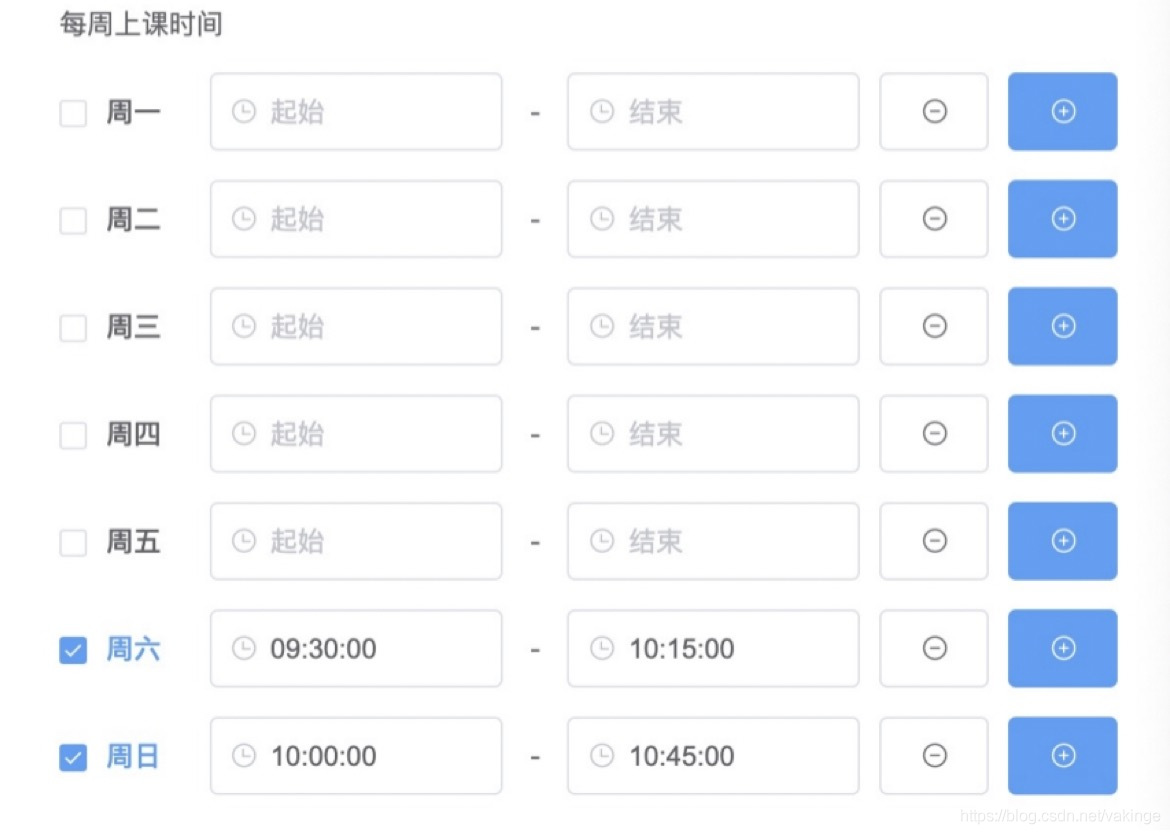Open the 周四 end time picker
The image size is (1170, 834).
click(713, 433)
